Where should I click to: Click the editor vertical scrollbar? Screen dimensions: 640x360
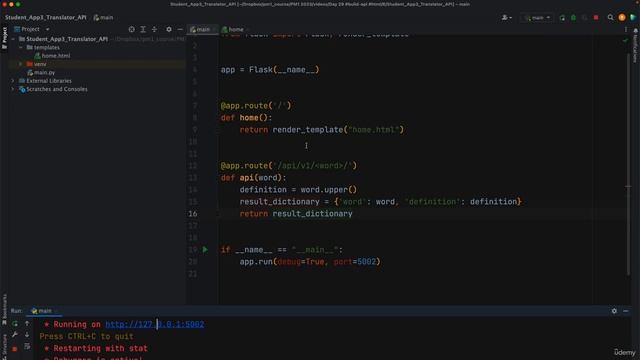click(x=629, y=163)
